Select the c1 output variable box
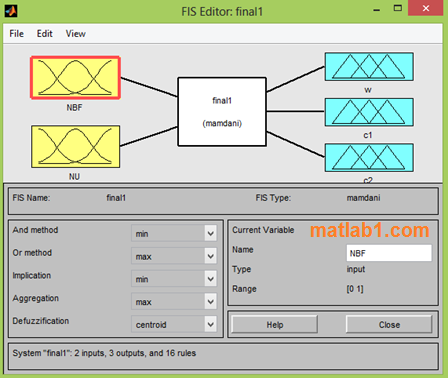The image size is (448, 378). [369, 112]
